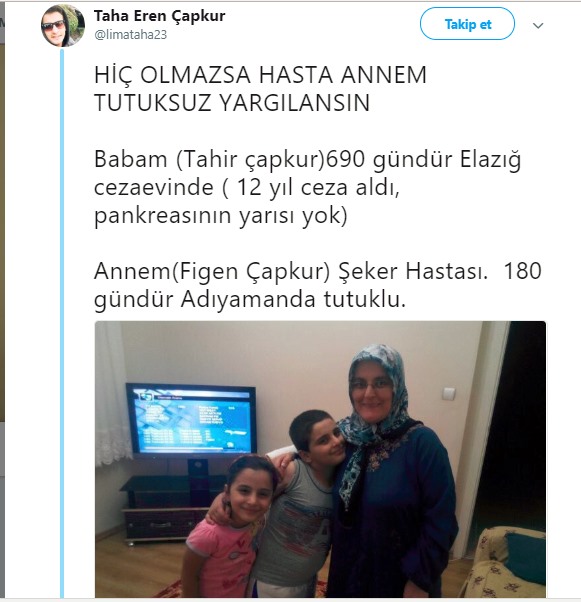Screen dimensions: 581x602
Task: Select the paragraph starting with Babam (Tahir çapkur)
Action: pos(307,187)
